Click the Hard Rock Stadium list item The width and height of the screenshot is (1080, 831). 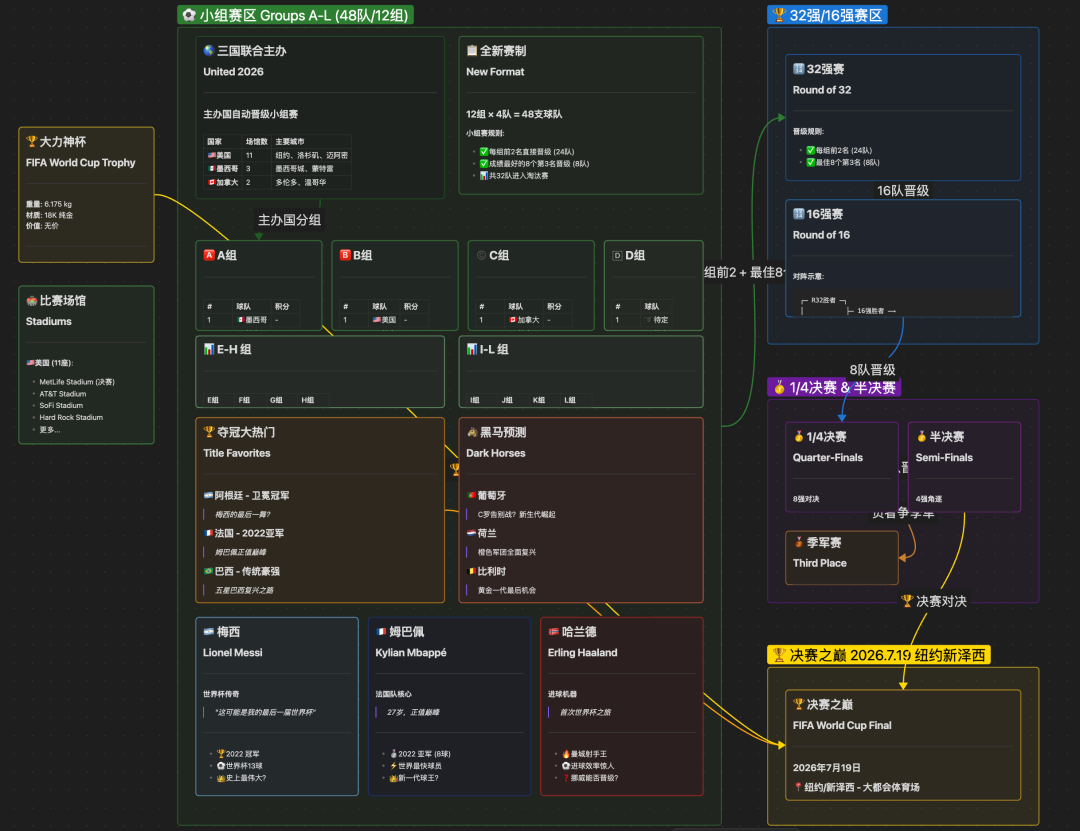pos(71,417)
